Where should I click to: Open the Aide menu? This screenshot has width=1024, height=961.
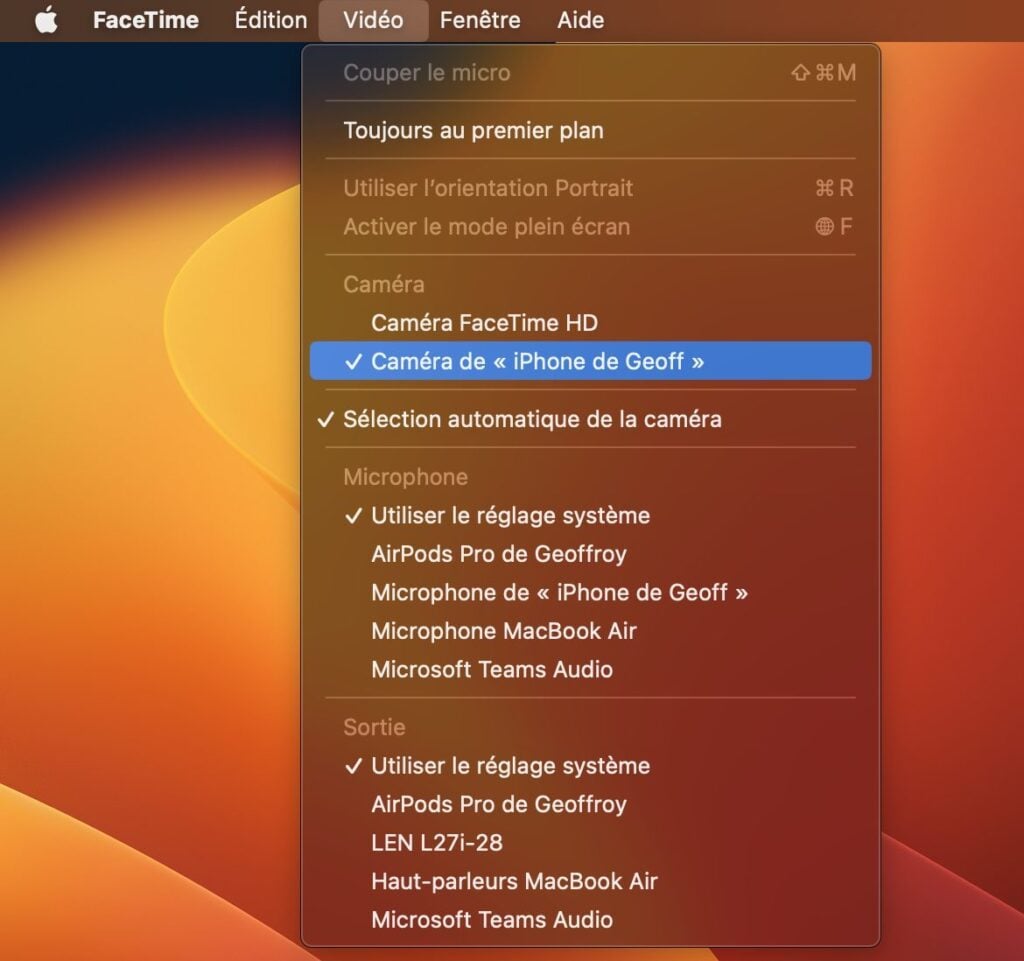(581, 20)
